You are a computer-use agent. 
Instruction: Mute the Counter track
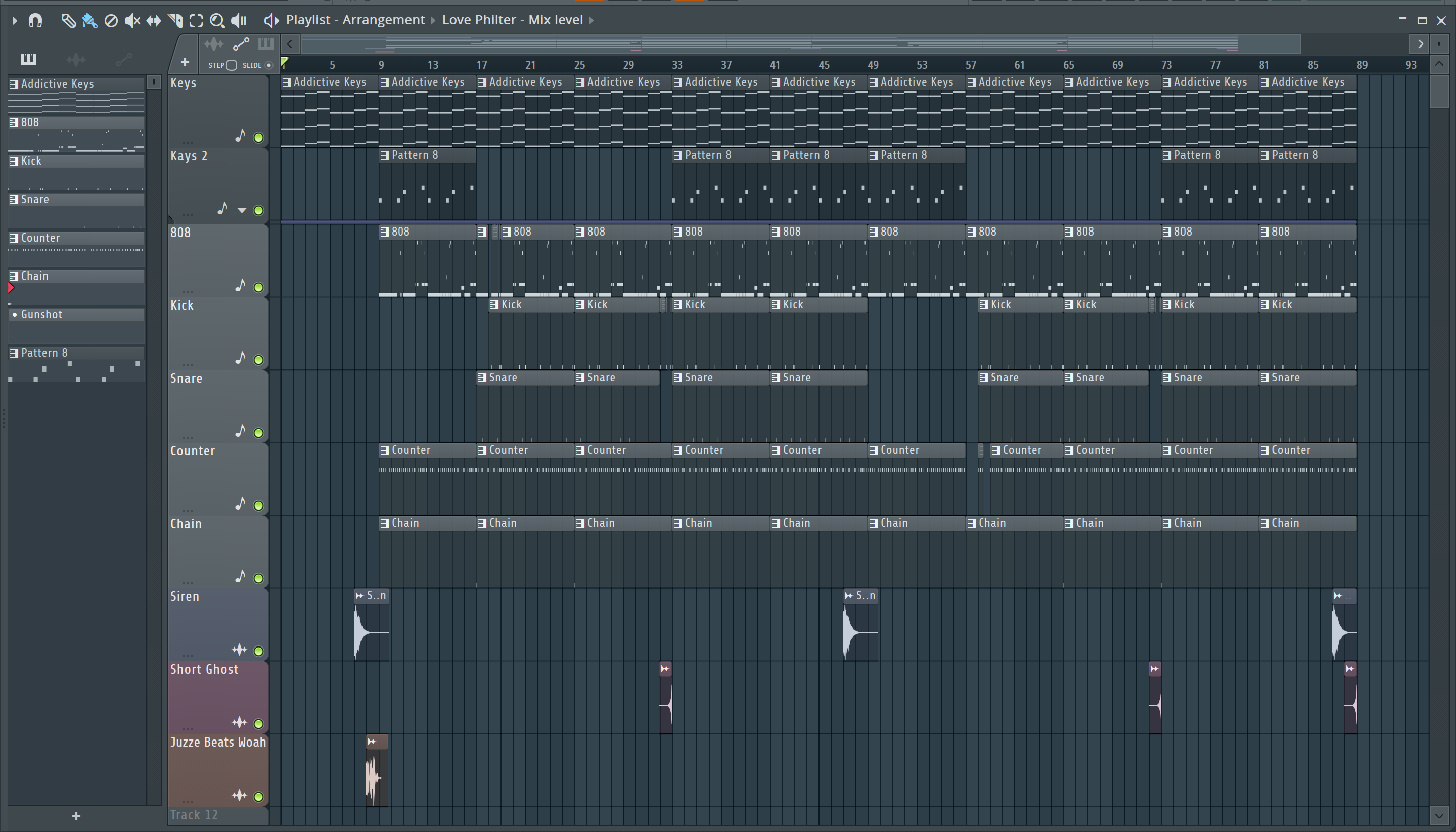pyautogui.click(x=258, y=505)
